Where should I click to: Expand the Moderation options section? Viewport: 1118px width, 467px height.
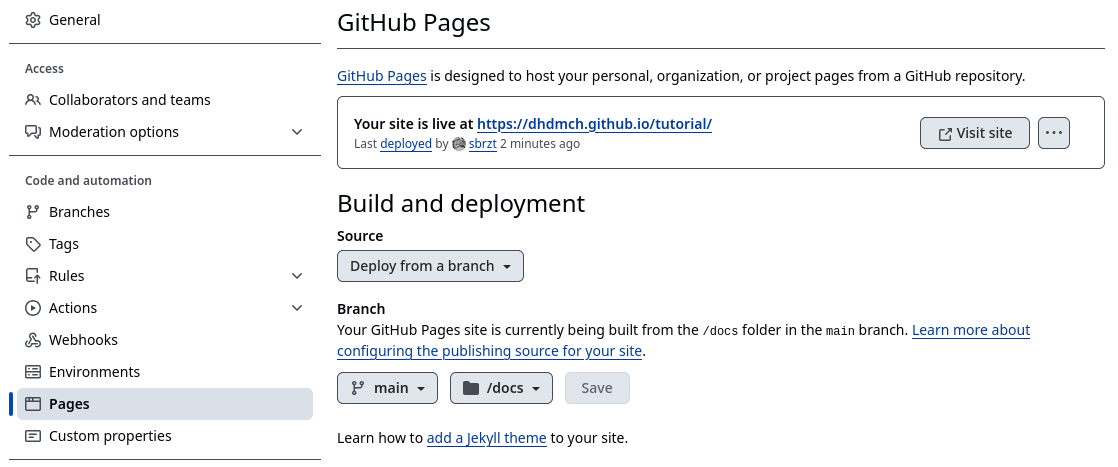[x=297, y=132]
